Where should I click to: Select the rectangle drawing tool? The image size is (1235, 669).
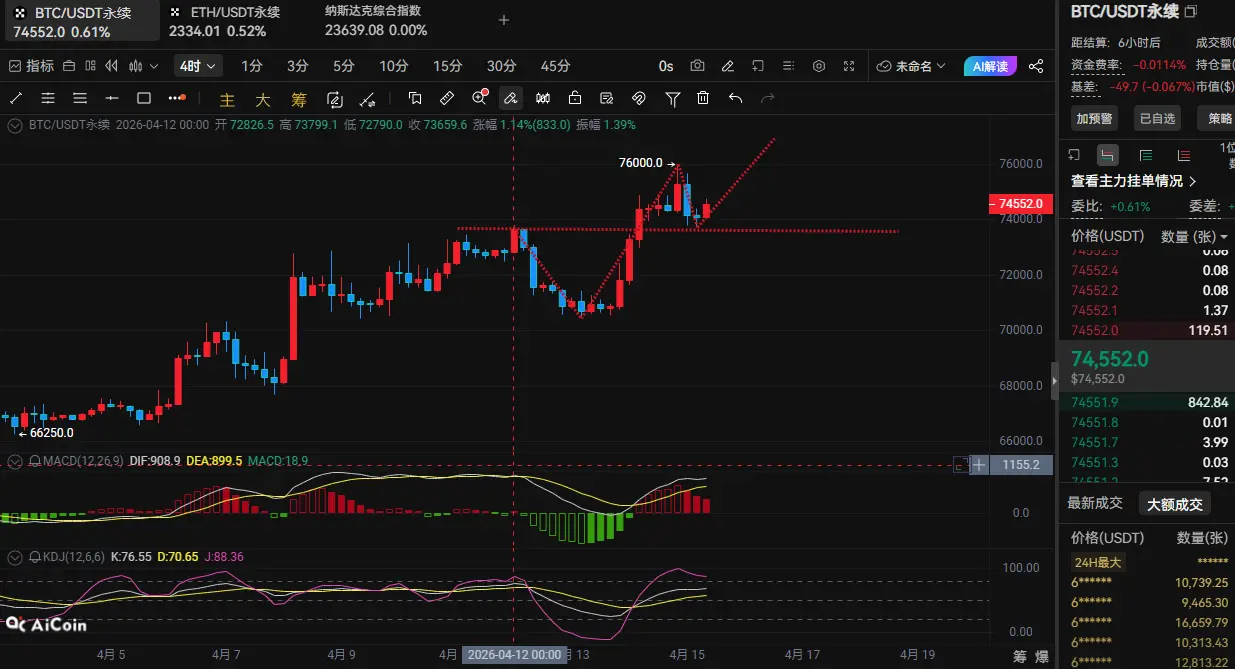pos(144,98)
